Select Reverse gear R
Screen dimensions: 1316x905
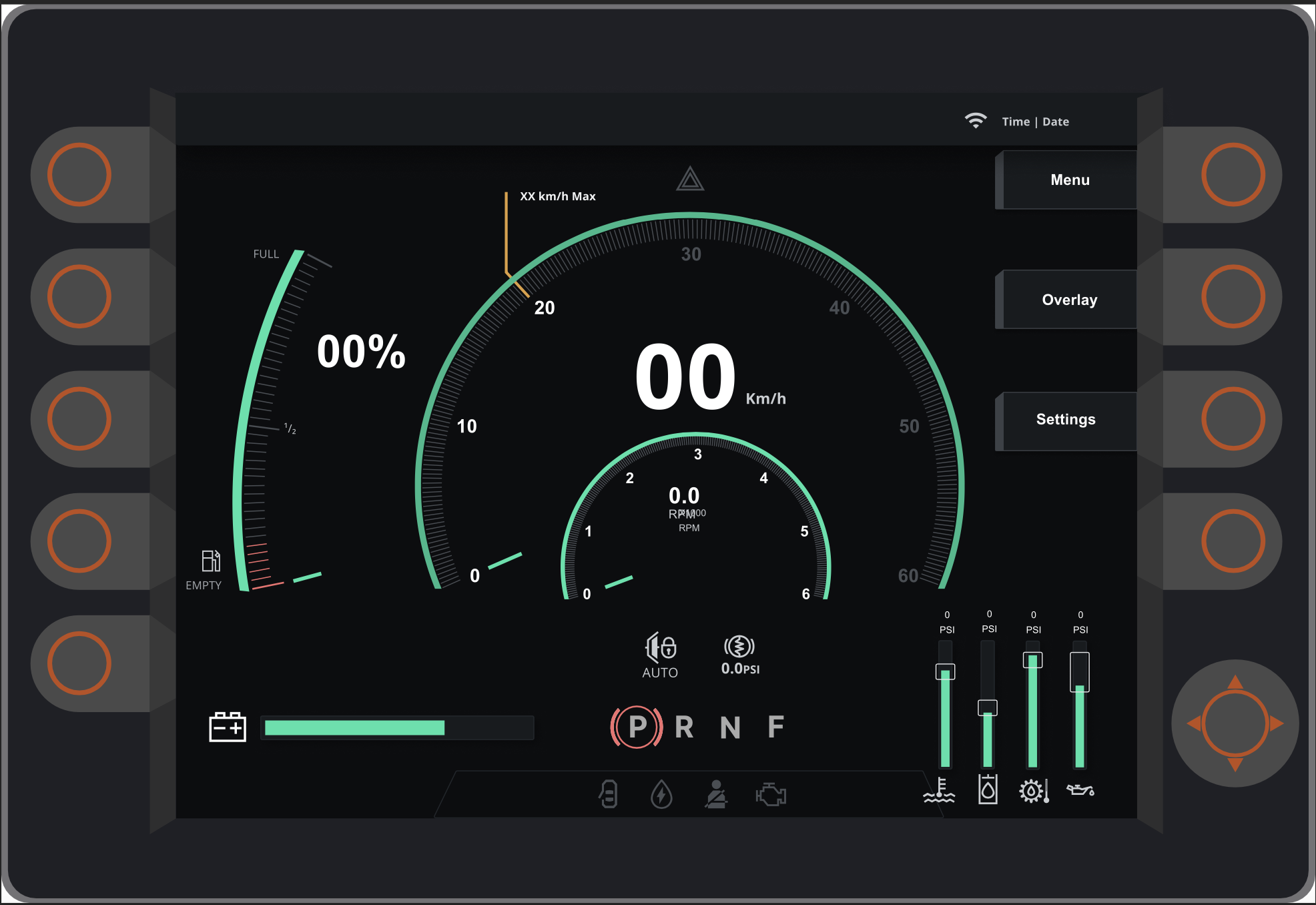click(684, 727)
